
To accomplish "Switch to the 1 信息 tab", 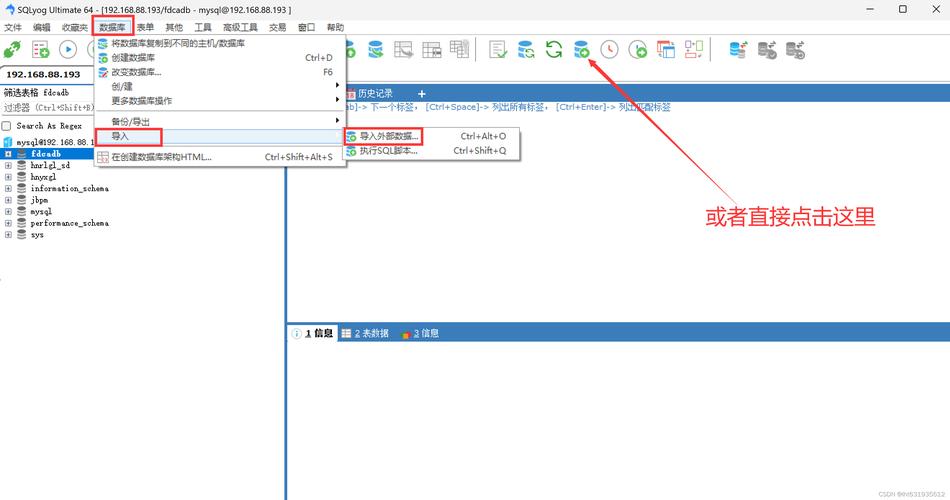I will coord(313,333).
